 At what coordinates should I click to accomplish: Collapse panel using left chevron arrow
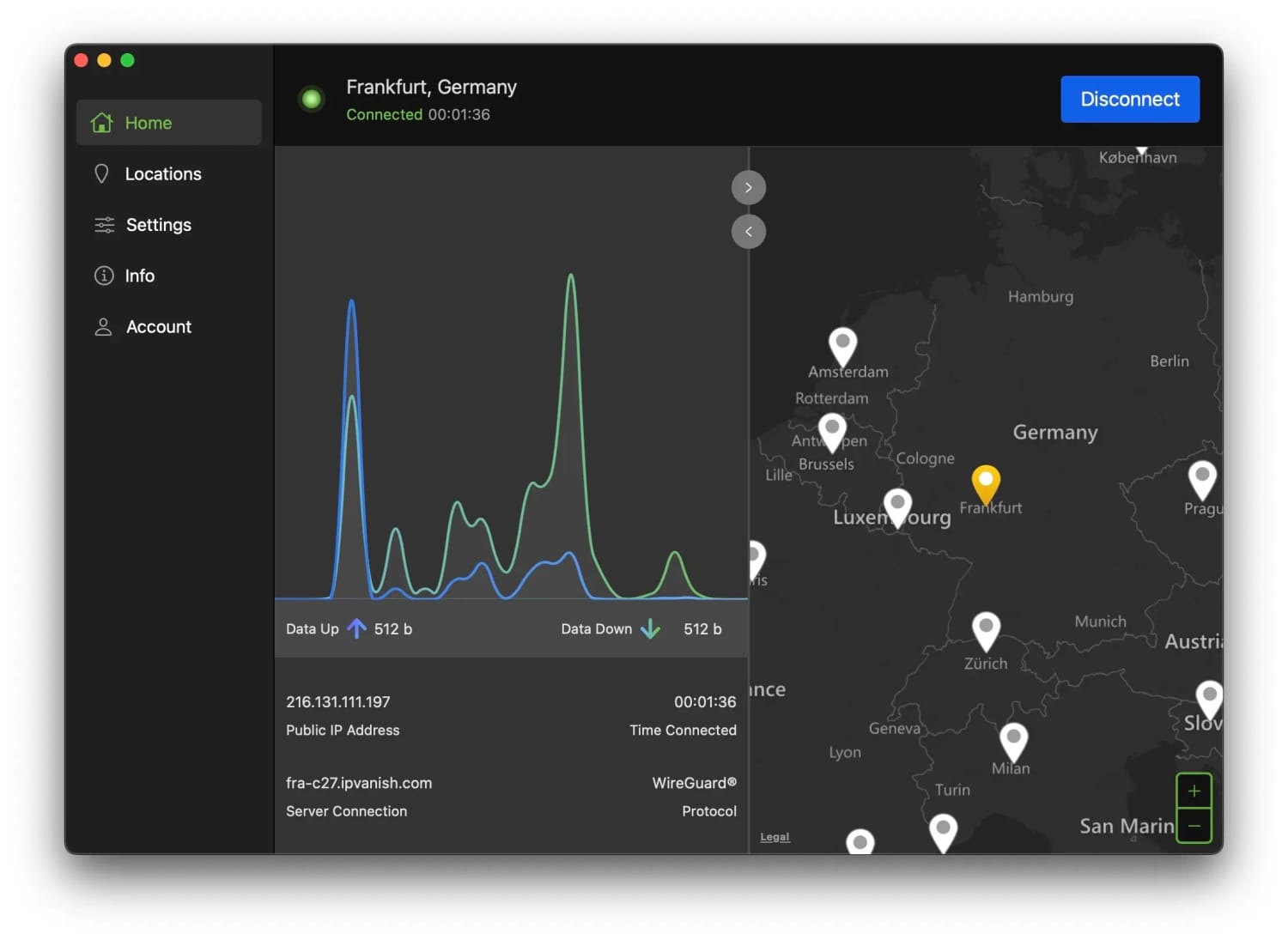748,232
